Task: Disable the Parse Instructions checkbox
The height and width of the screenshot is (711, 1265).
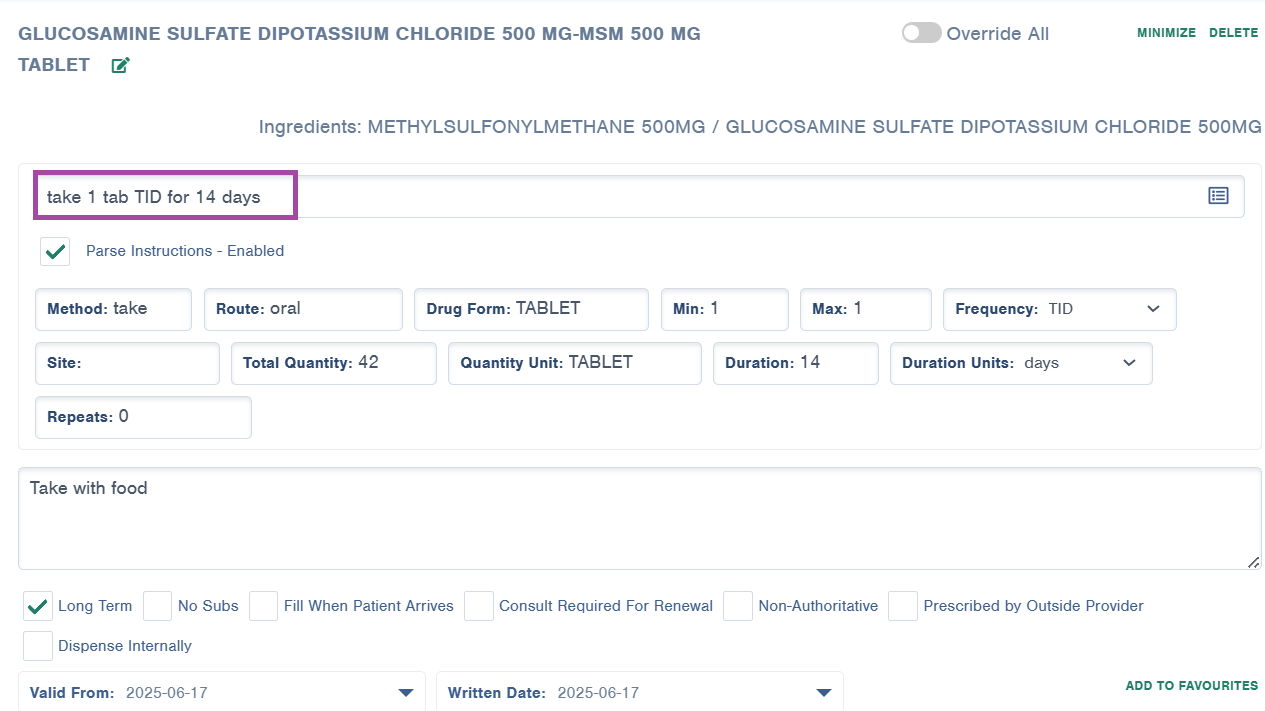Action: tap(55, 251)
